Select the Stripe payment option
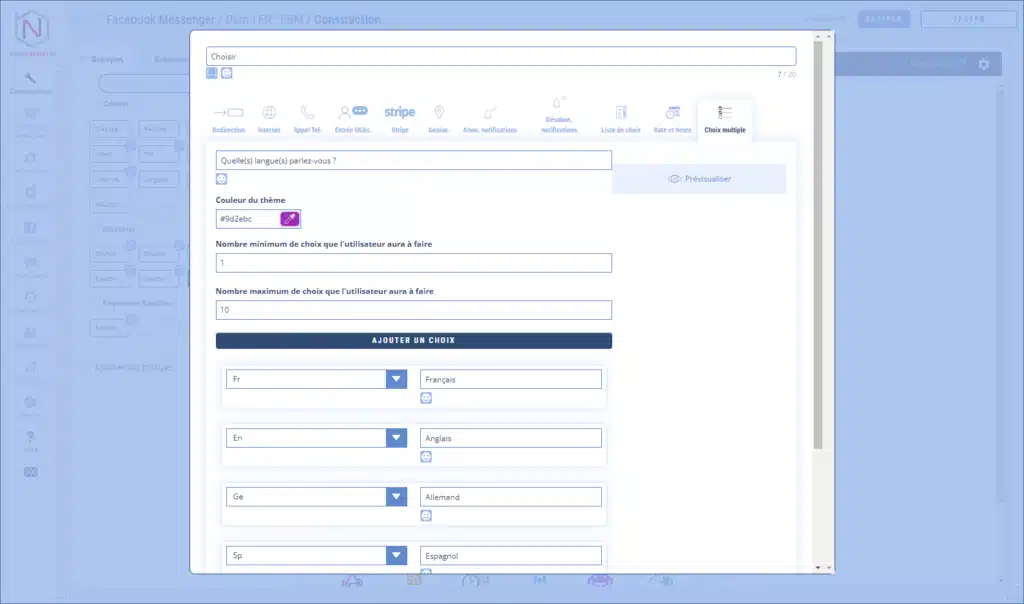Screen dimensions: 1024x604 point(399,118)
